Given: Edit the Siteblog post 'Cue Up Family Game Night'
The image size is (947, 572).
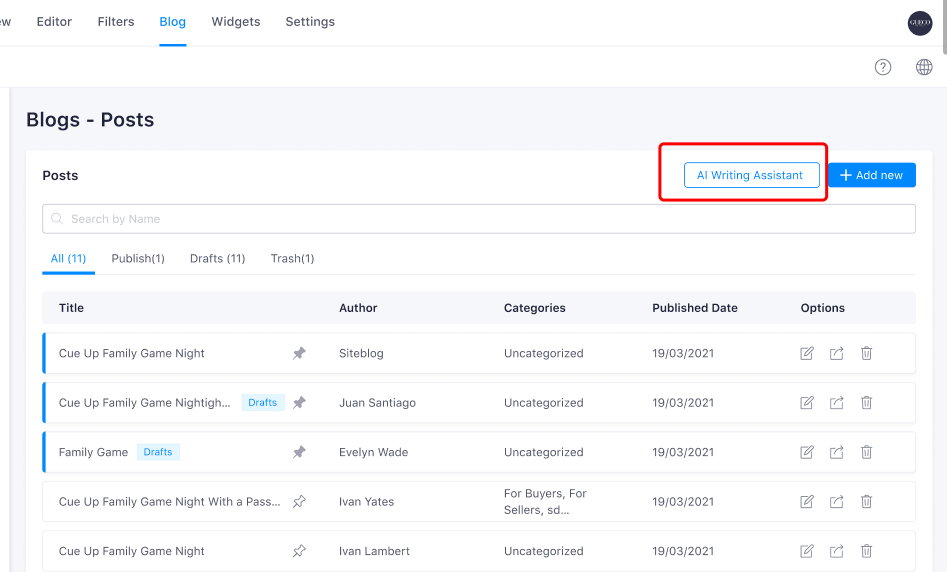Looking at the screenshot, I should click(807, 353).
